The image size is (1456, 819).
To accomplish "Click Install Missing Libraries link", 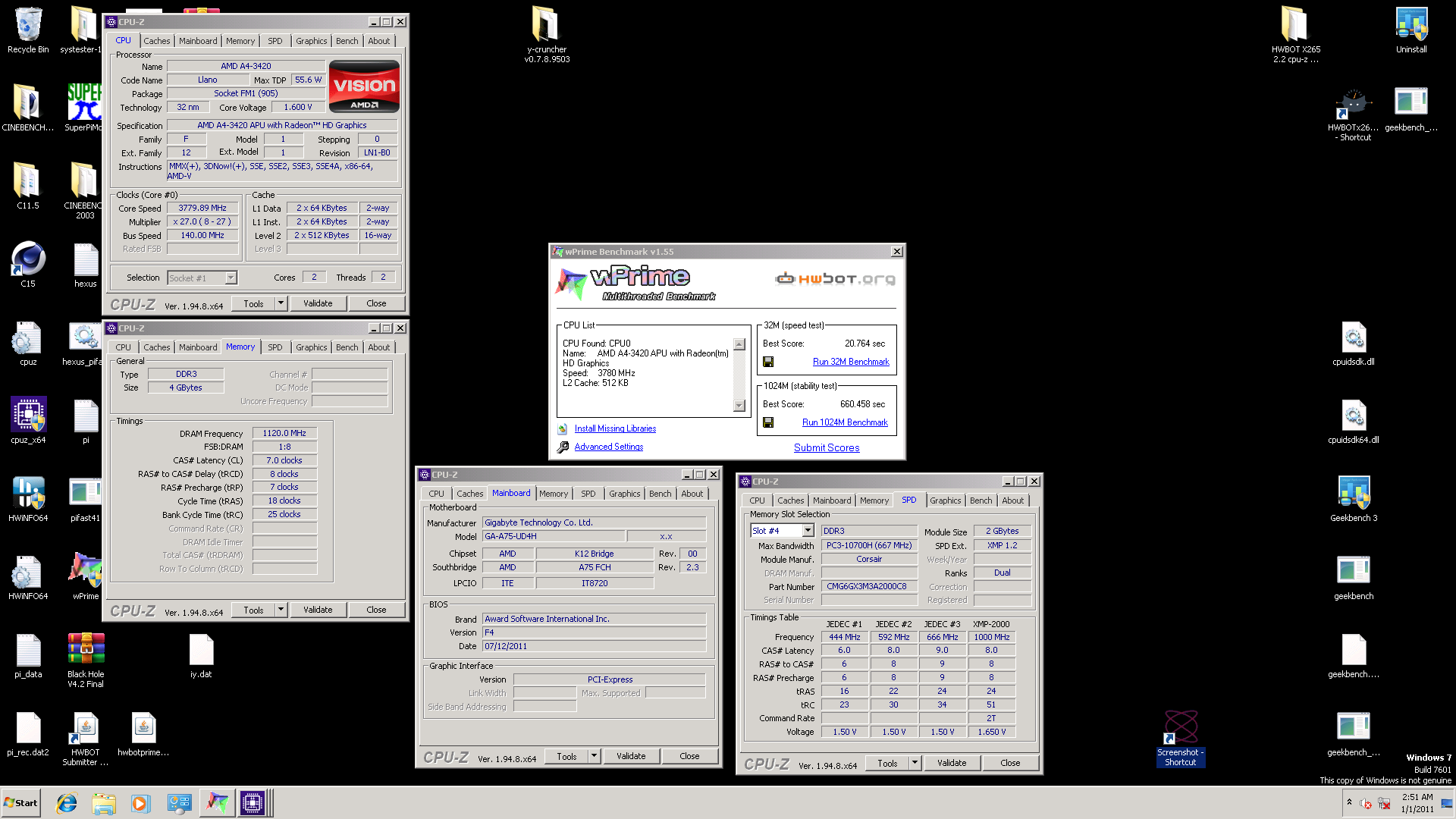I will tap(615, 428).
